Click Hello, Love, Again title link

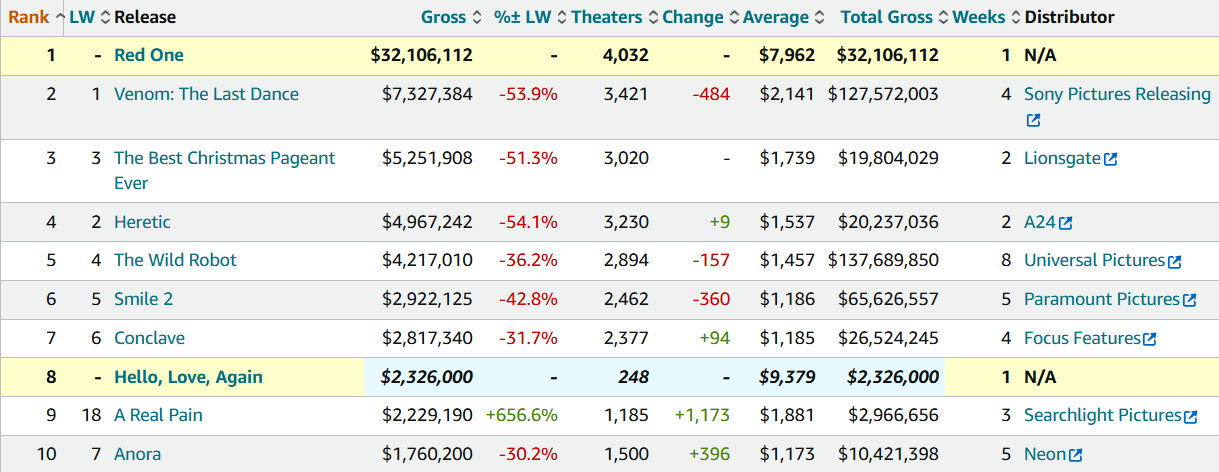click(188, 377)
